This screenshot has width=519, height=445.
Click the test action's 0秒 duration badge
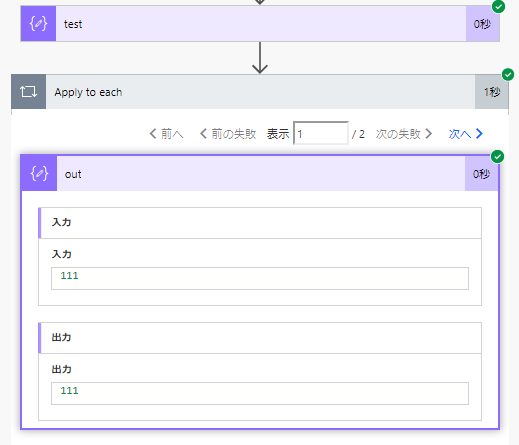[482, 24]
